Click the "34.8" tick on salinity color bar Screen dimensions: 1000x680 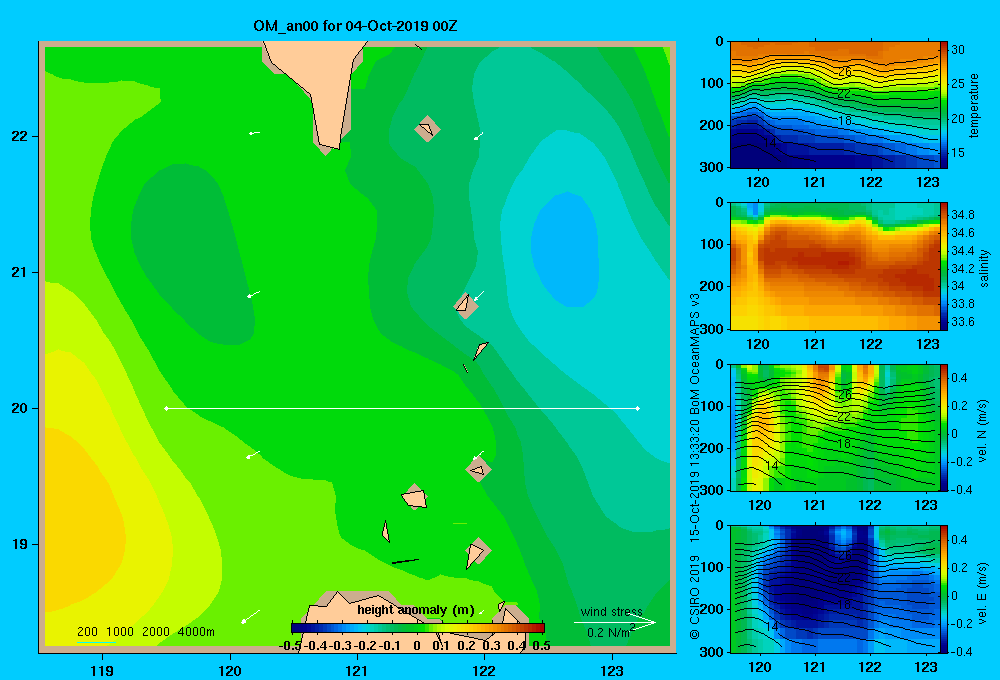pyautogui.click(x=962, y=214)
